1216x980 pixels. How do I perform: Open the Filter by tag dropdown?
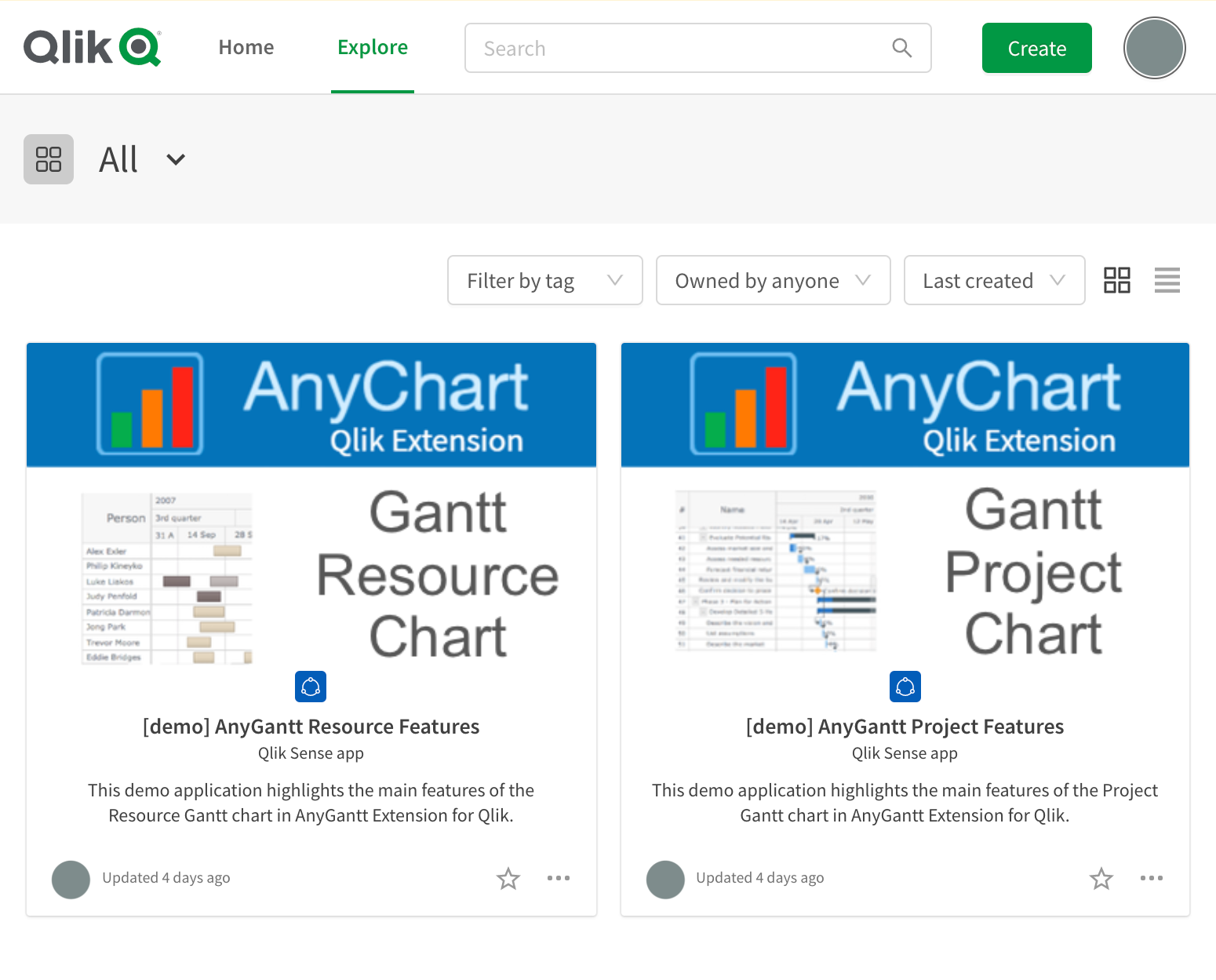point(545,280)
